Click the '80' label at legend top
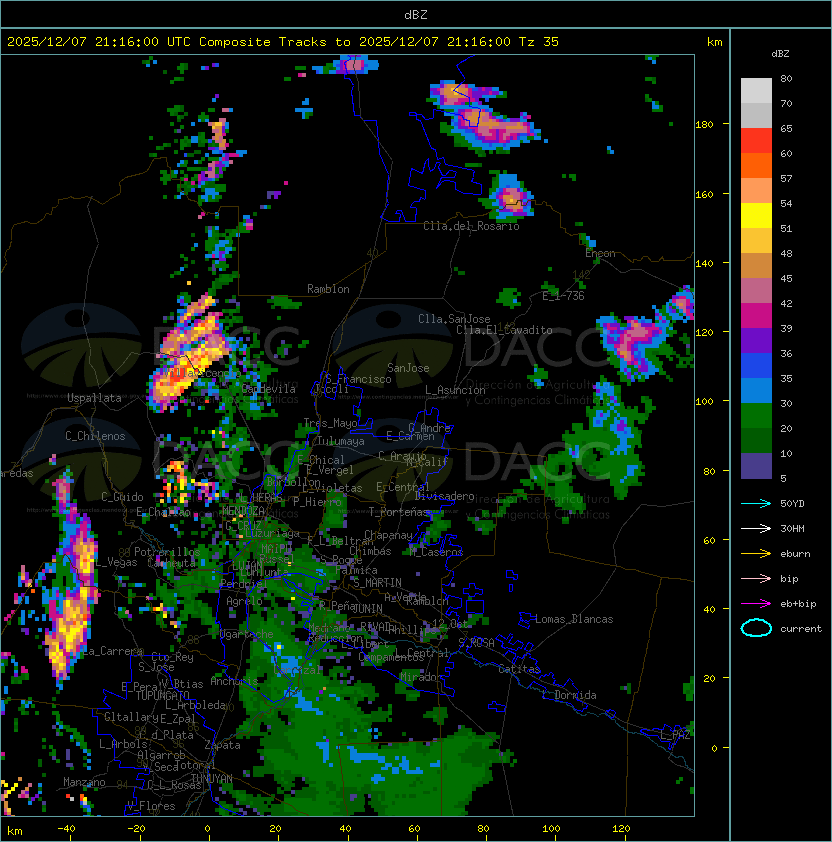The height and width of the screenshot is (842, 832). click(x=786, y=78)
